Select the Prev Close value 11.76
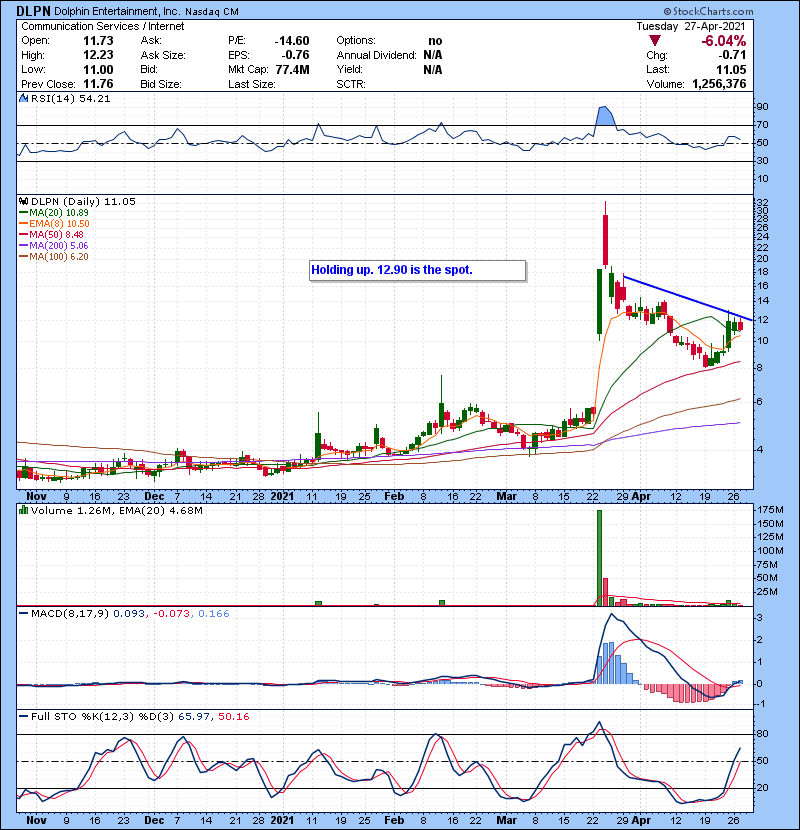Viewport: 800px width, 830px height. coord(98,84)
